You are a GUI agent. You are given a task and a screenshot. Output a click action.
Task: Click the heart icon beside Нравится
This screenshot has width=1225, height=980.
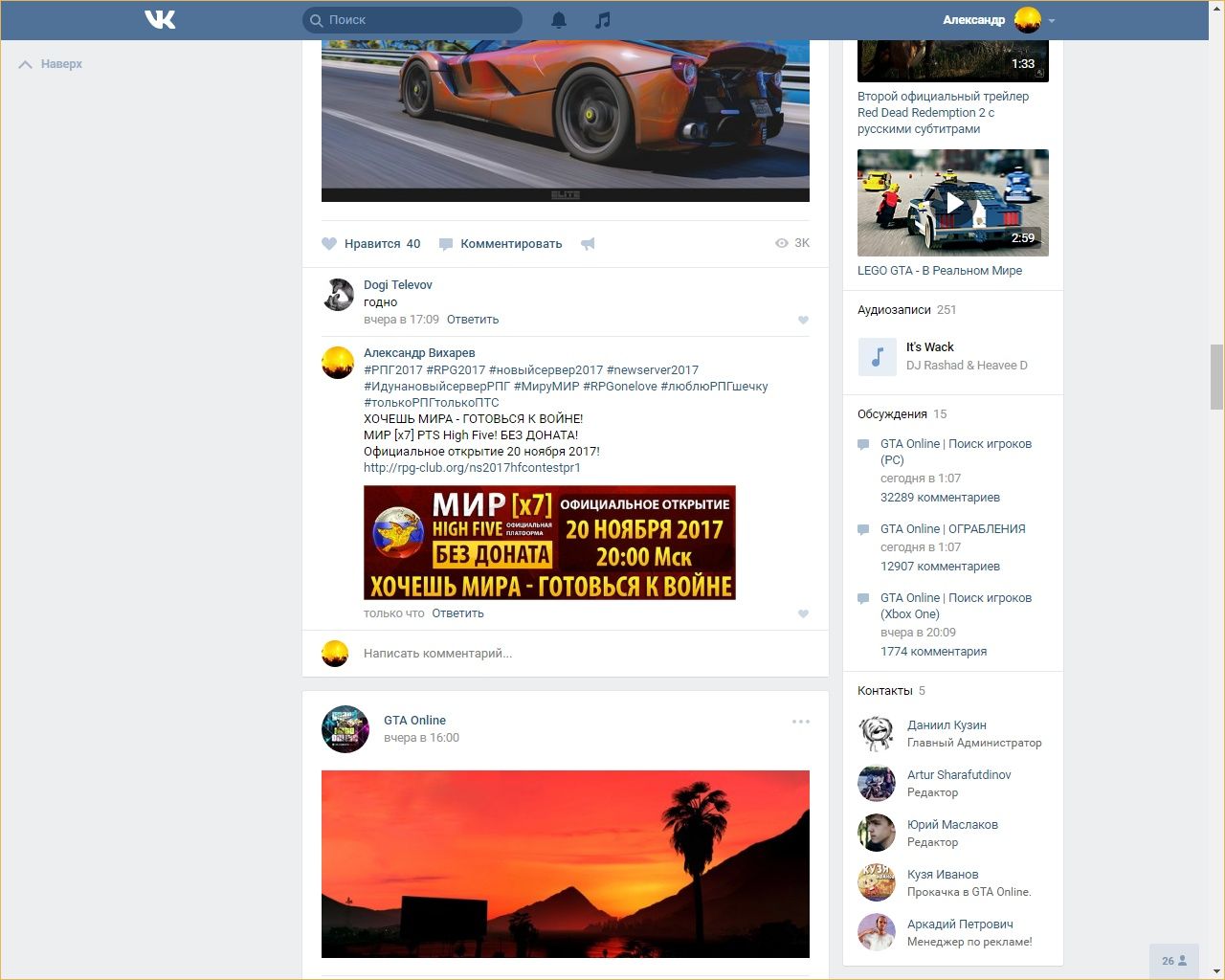[329, 244]
